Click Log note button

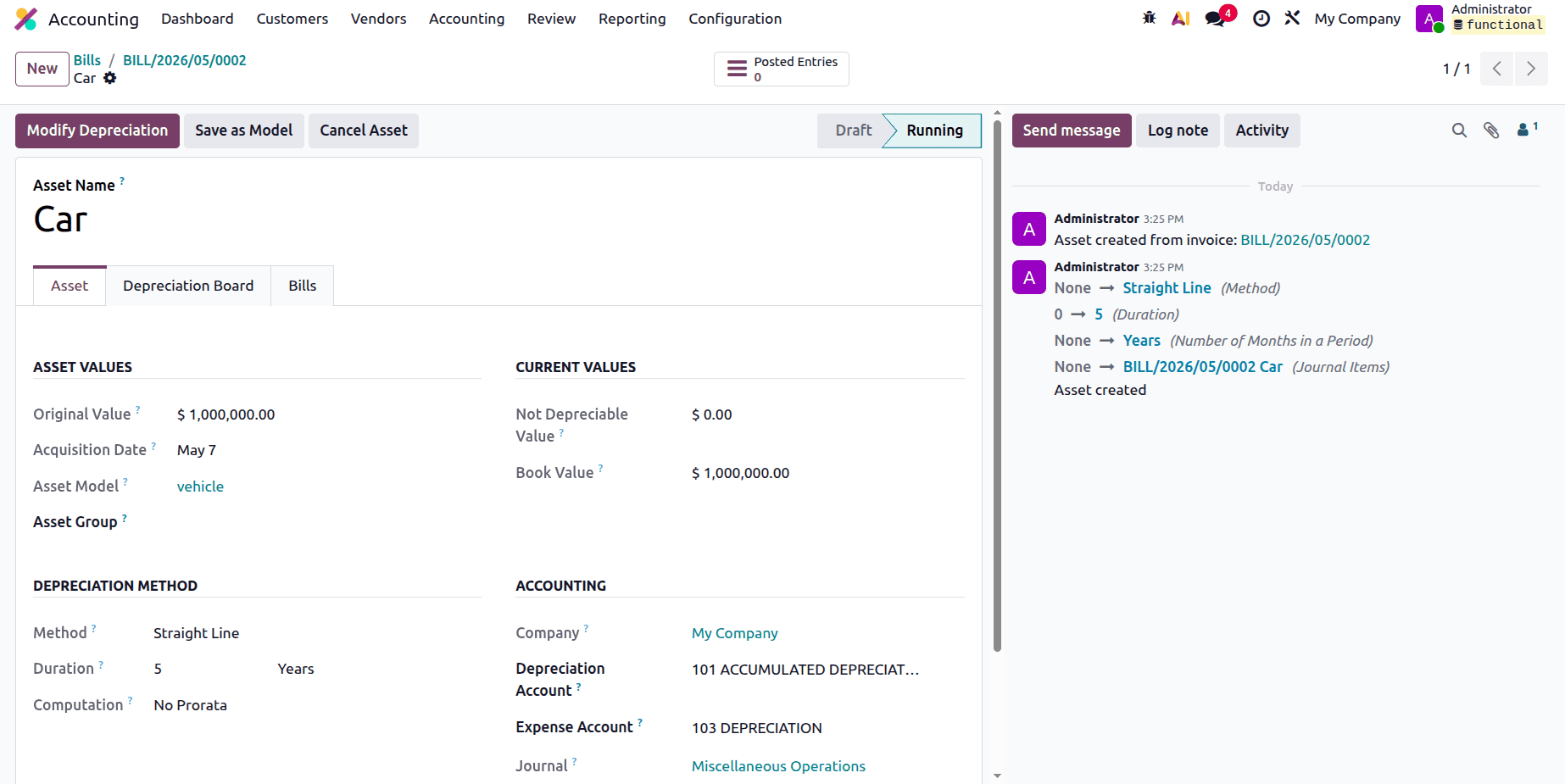coord(1178,131)
